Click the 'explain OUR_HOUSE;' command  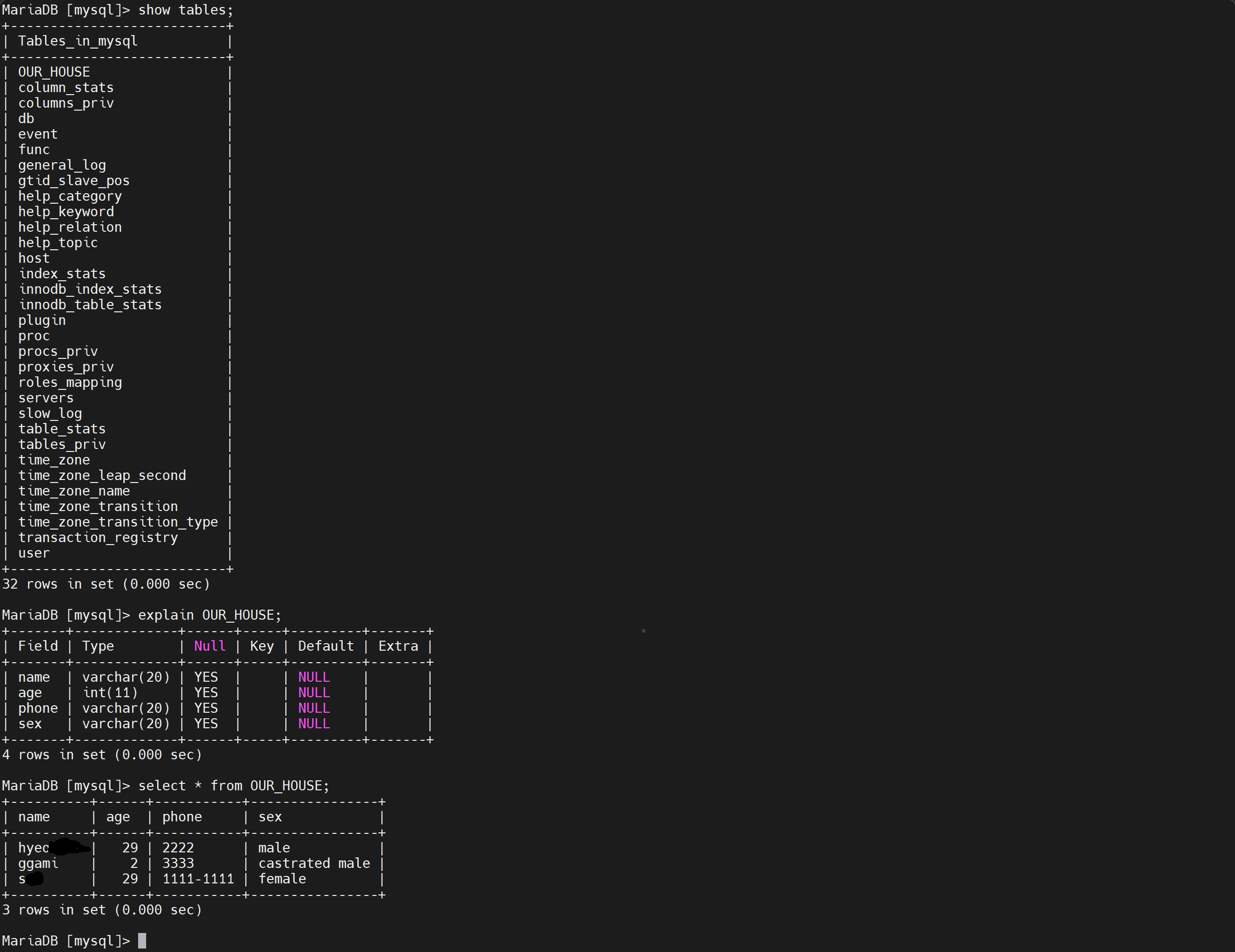tap(209, 616)
